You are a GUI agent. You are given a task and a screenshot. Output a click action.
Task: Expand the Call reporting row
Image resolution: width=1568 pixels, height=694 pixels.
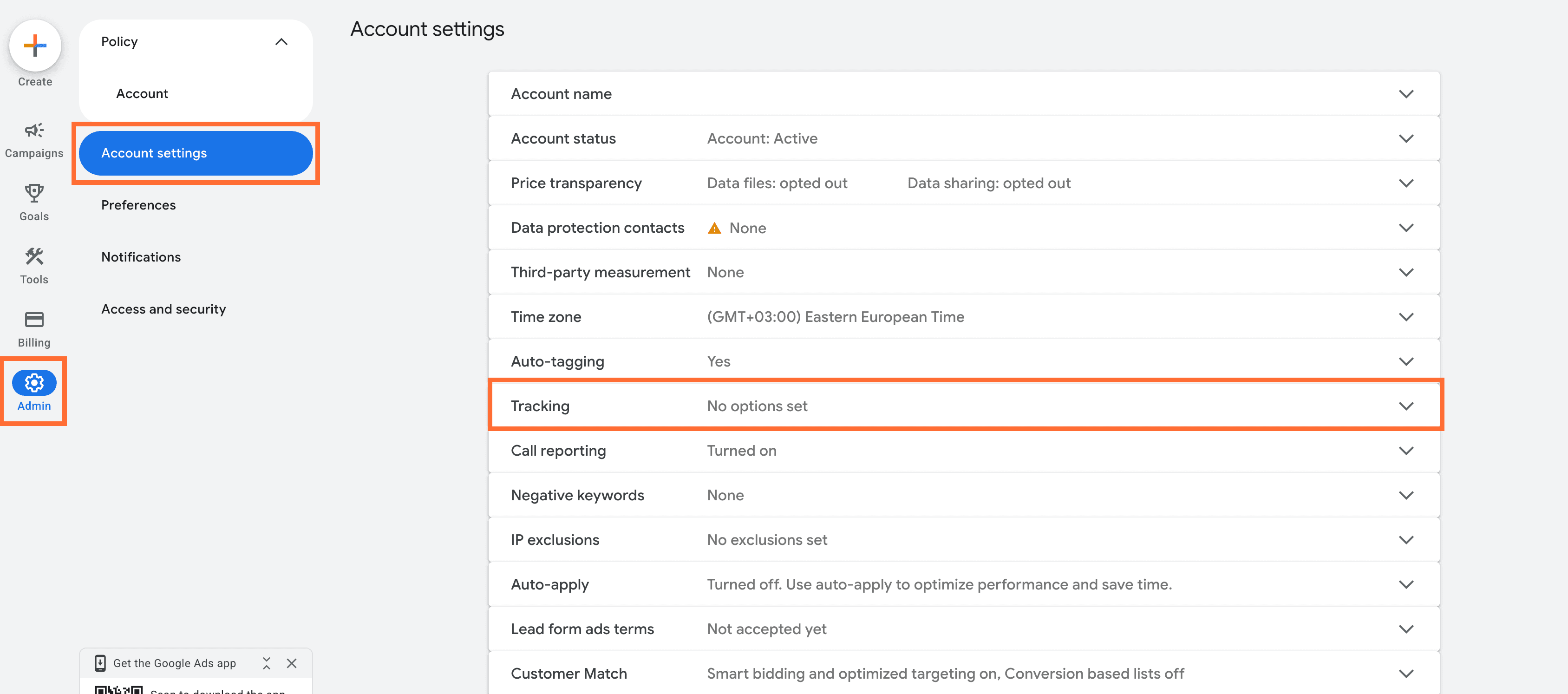tap(1405, 451)
